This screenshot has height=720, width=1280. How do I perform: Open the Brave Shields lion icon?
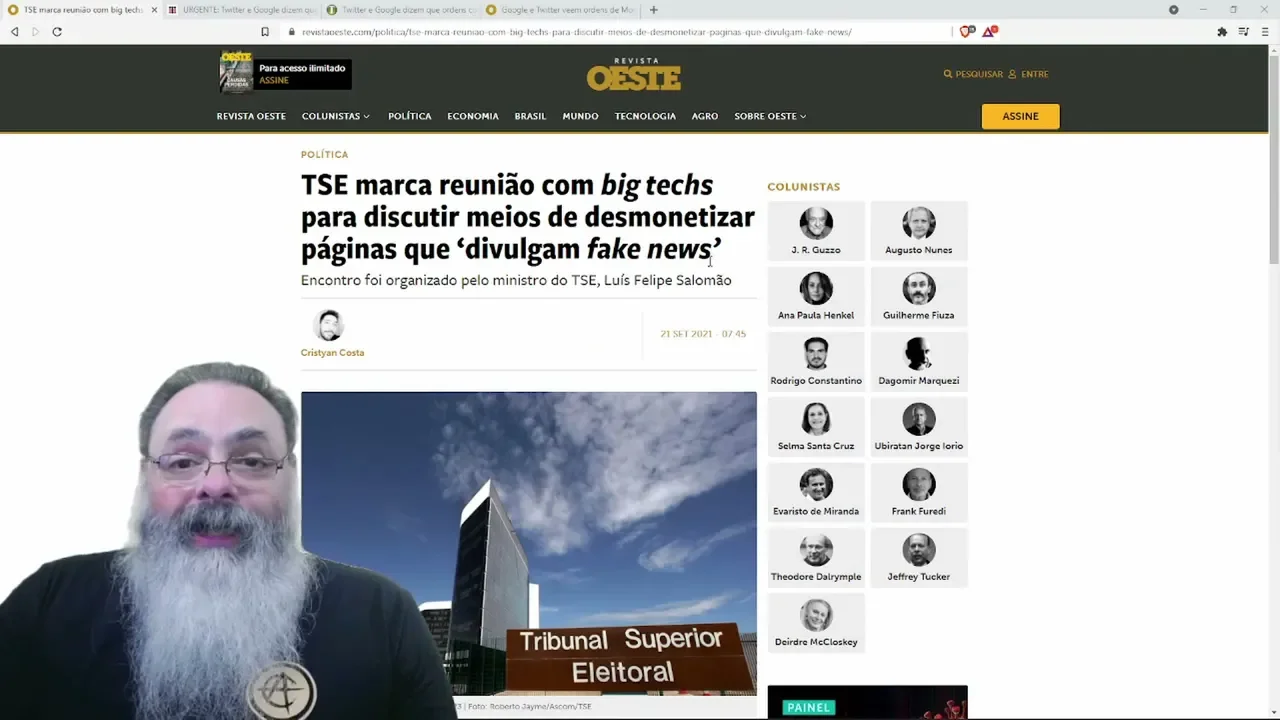[966, 32]
